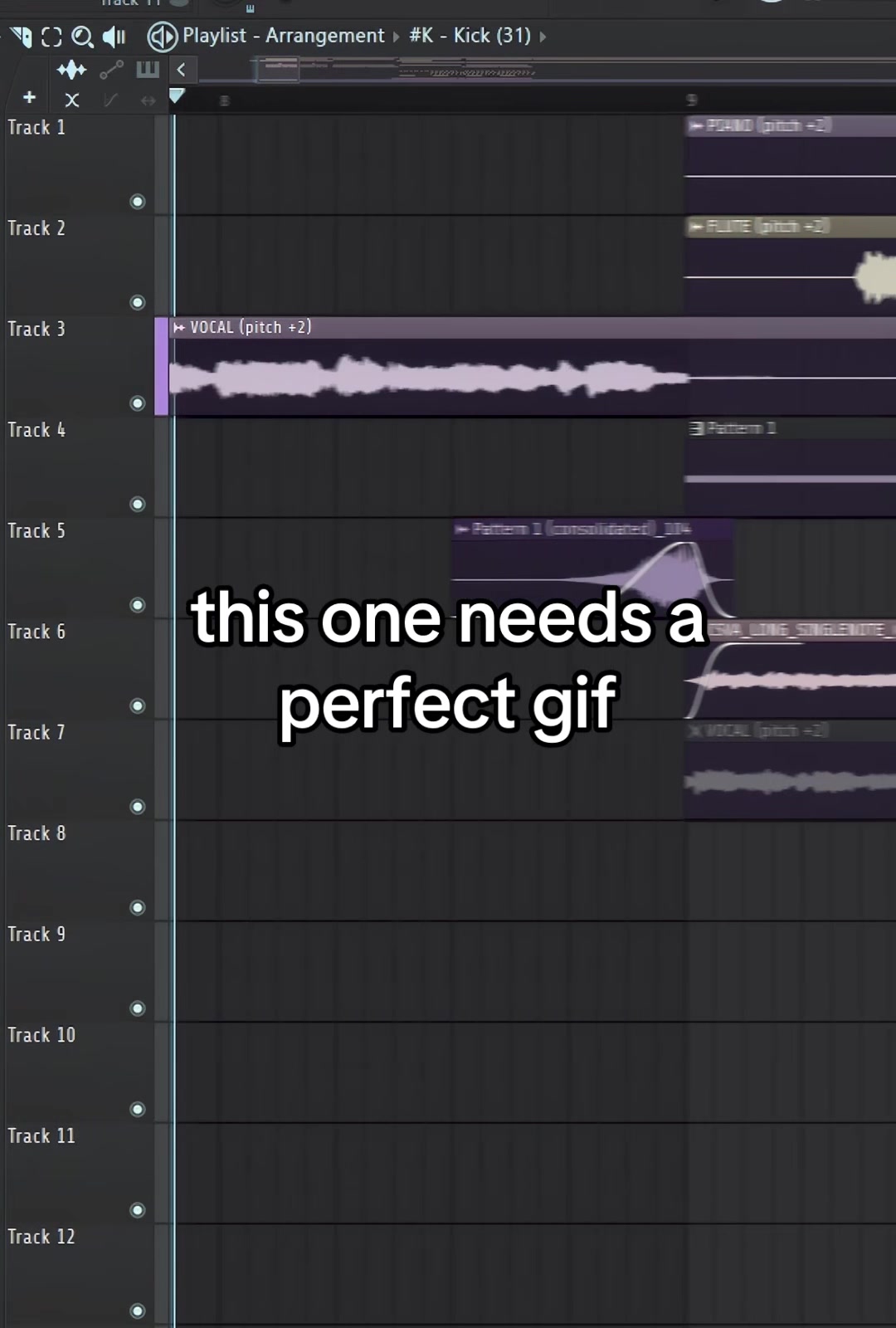
Task: Expand the arrow after Playlist - Arrangement
Action: point(396,37)
